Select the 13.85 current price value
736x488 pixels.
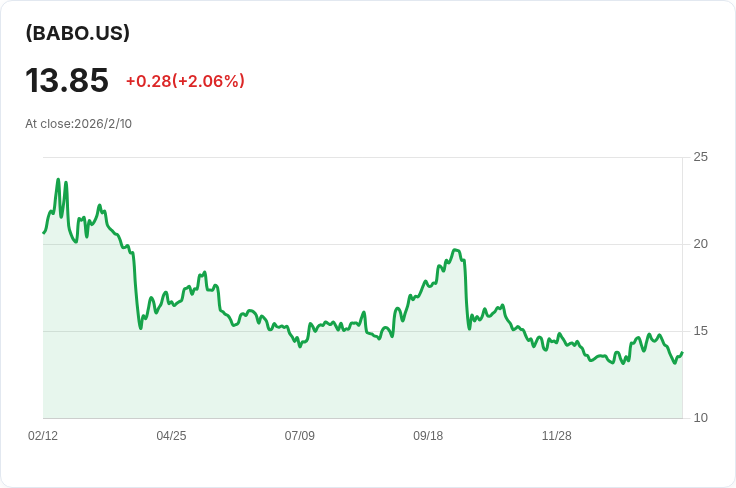tap(67, 80)
